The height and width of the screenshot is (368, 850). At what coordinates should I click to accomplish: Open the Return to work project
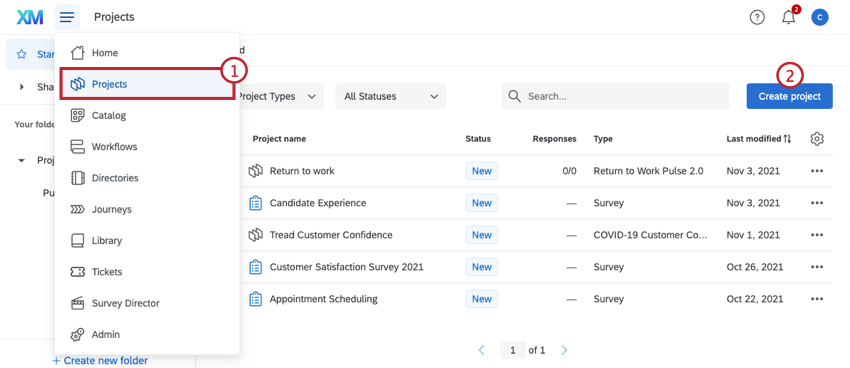click(302, 171)
